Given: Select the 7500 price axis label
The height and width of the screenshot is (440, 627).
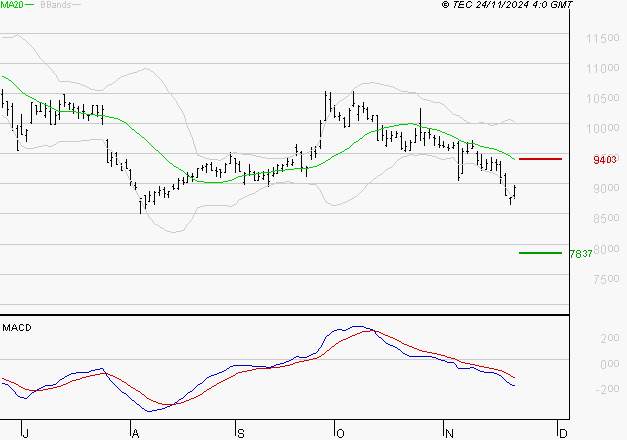Looking at the screenshot, I should click(606, 279).
